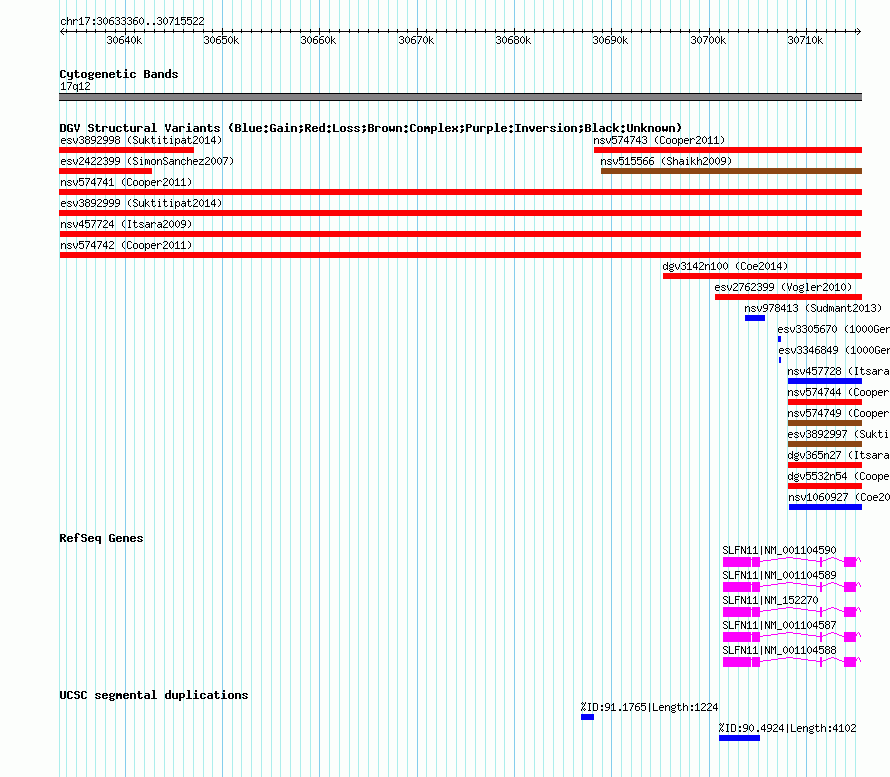890x777 pixels.
Task: Click the Cytogenetic Bands track title
Action: [119, 74]
